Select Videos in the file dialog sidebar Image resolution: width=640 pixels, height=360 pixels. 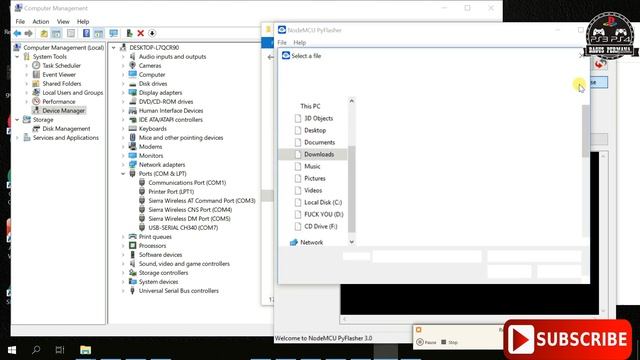(313, 190)
